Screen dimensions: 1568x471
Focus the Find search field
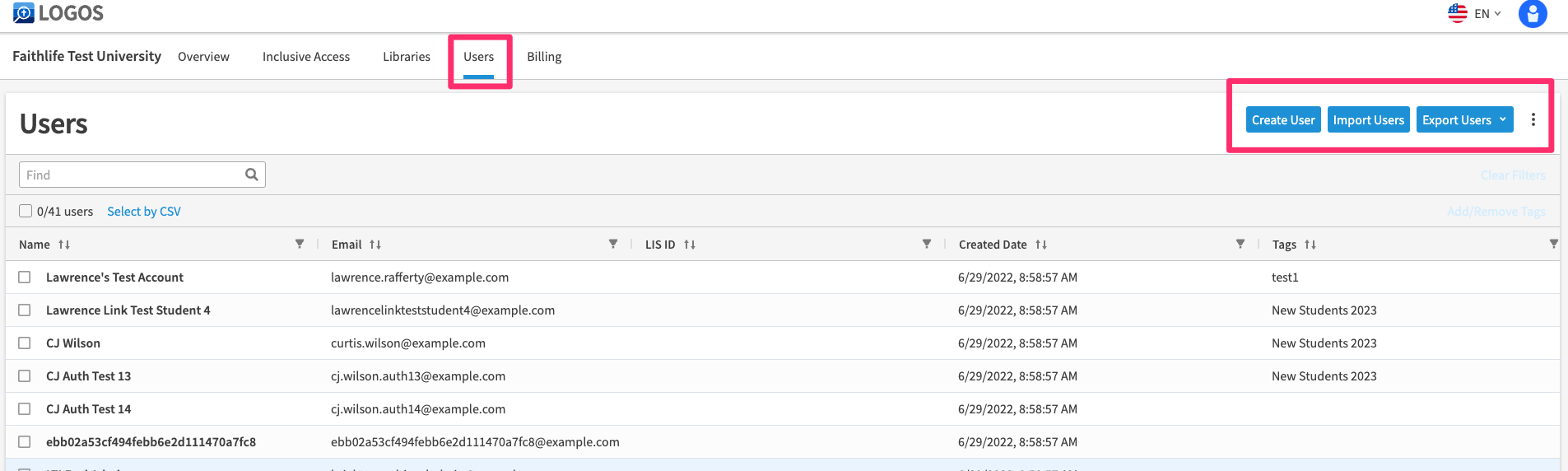point(142,175)
